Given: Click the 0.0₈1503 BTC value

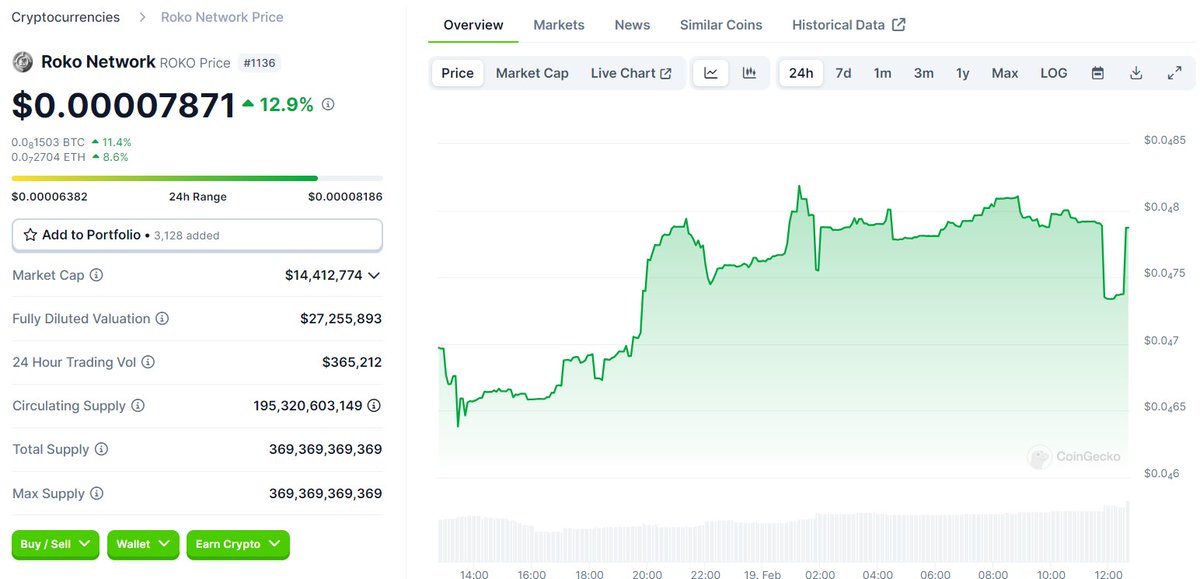Looking at the screenshot, I should coord(48,142).
